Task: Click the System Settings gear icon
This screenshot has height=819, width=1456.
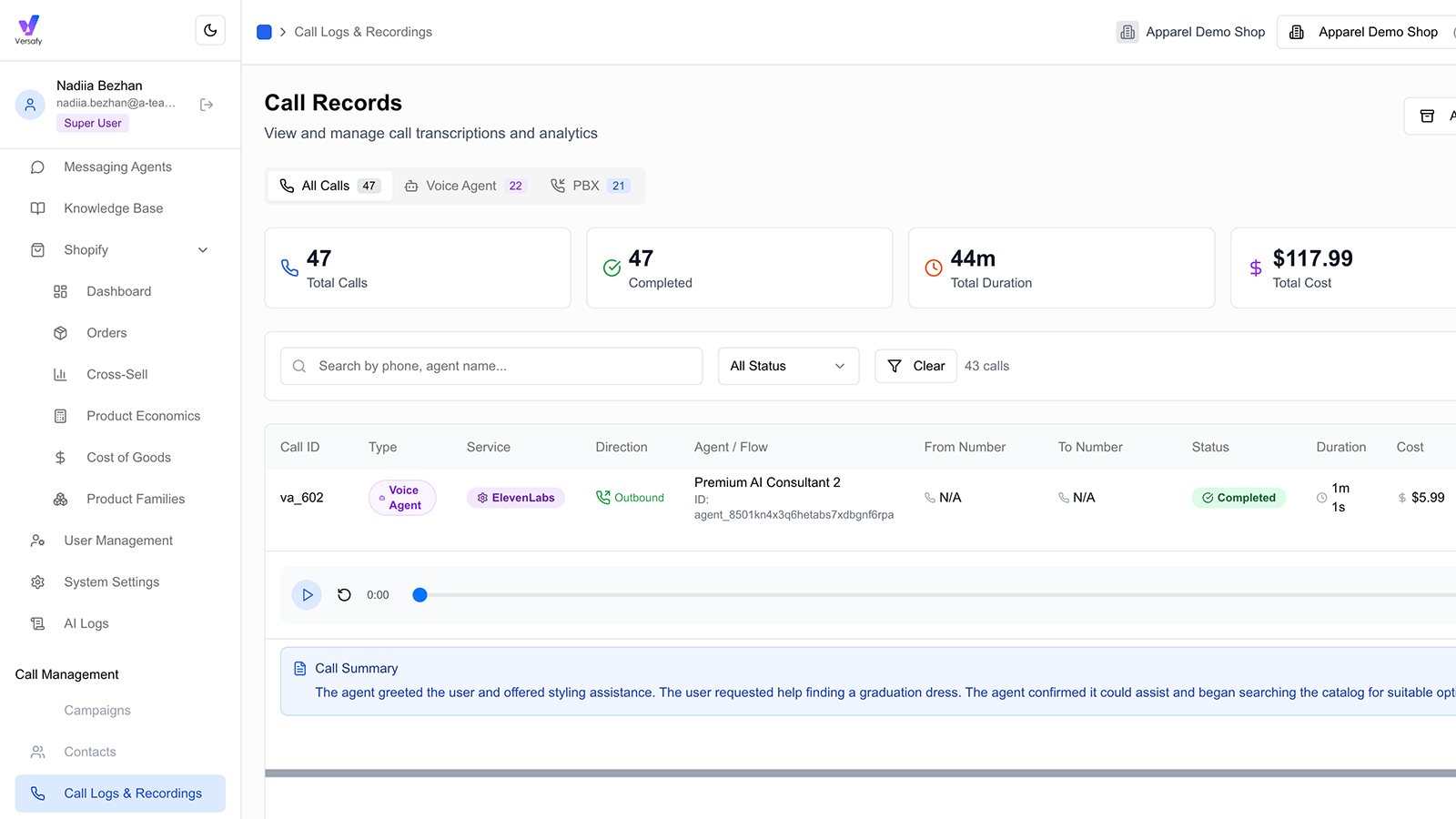Action: point(37,582)
